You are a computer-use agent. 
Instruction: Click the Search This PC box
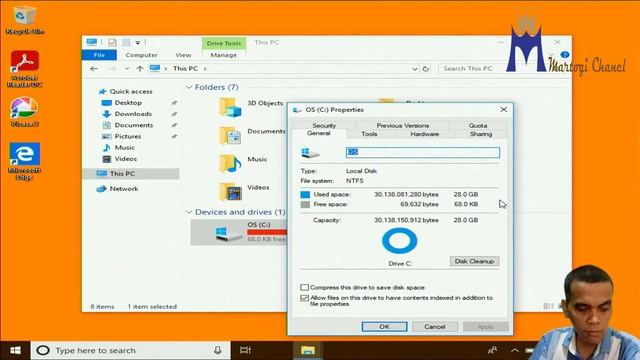click(x=472, y=69)
